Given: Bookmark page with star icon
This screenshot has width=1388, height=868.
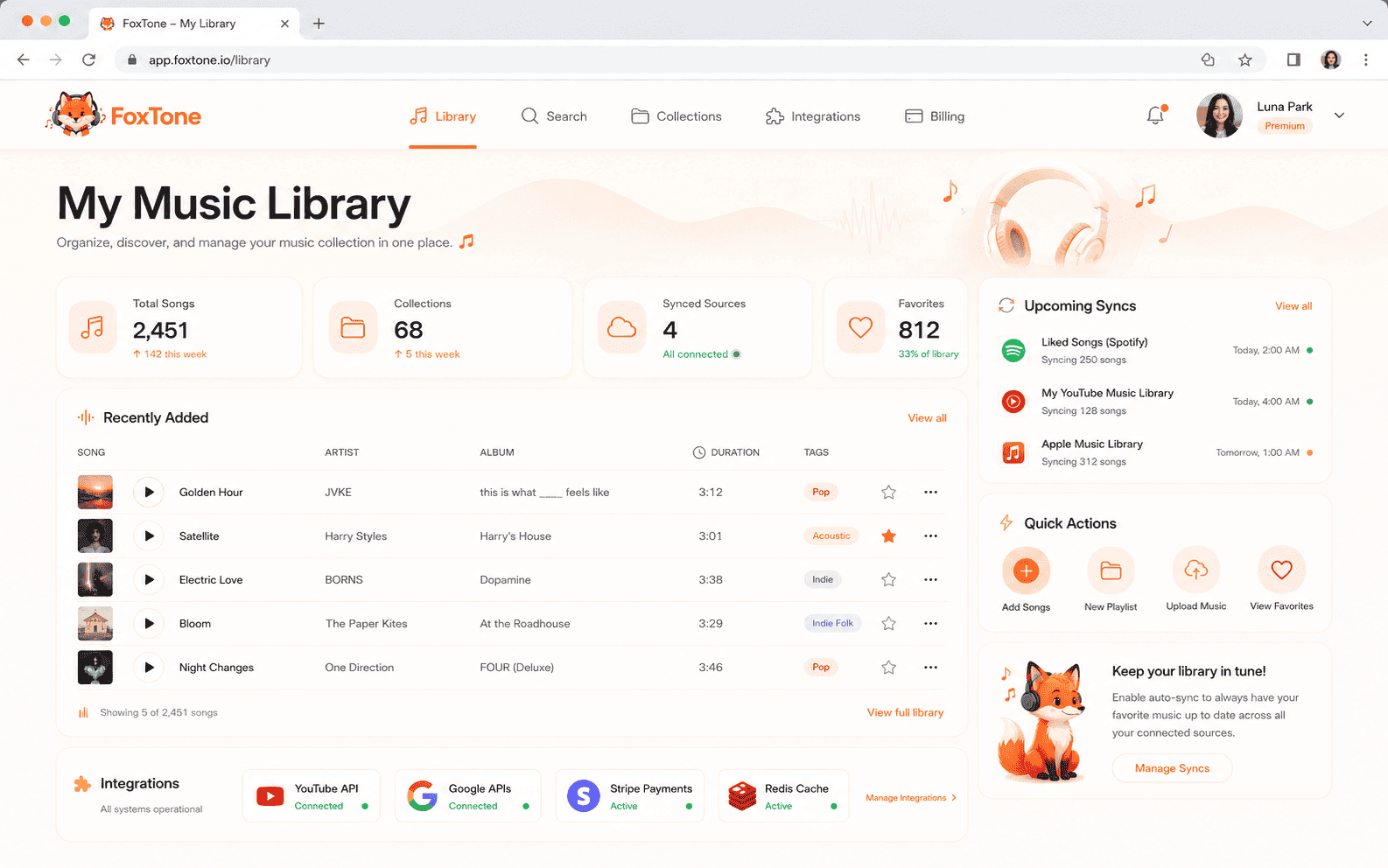Looking at the screenshot, I should click(1244, 59).
